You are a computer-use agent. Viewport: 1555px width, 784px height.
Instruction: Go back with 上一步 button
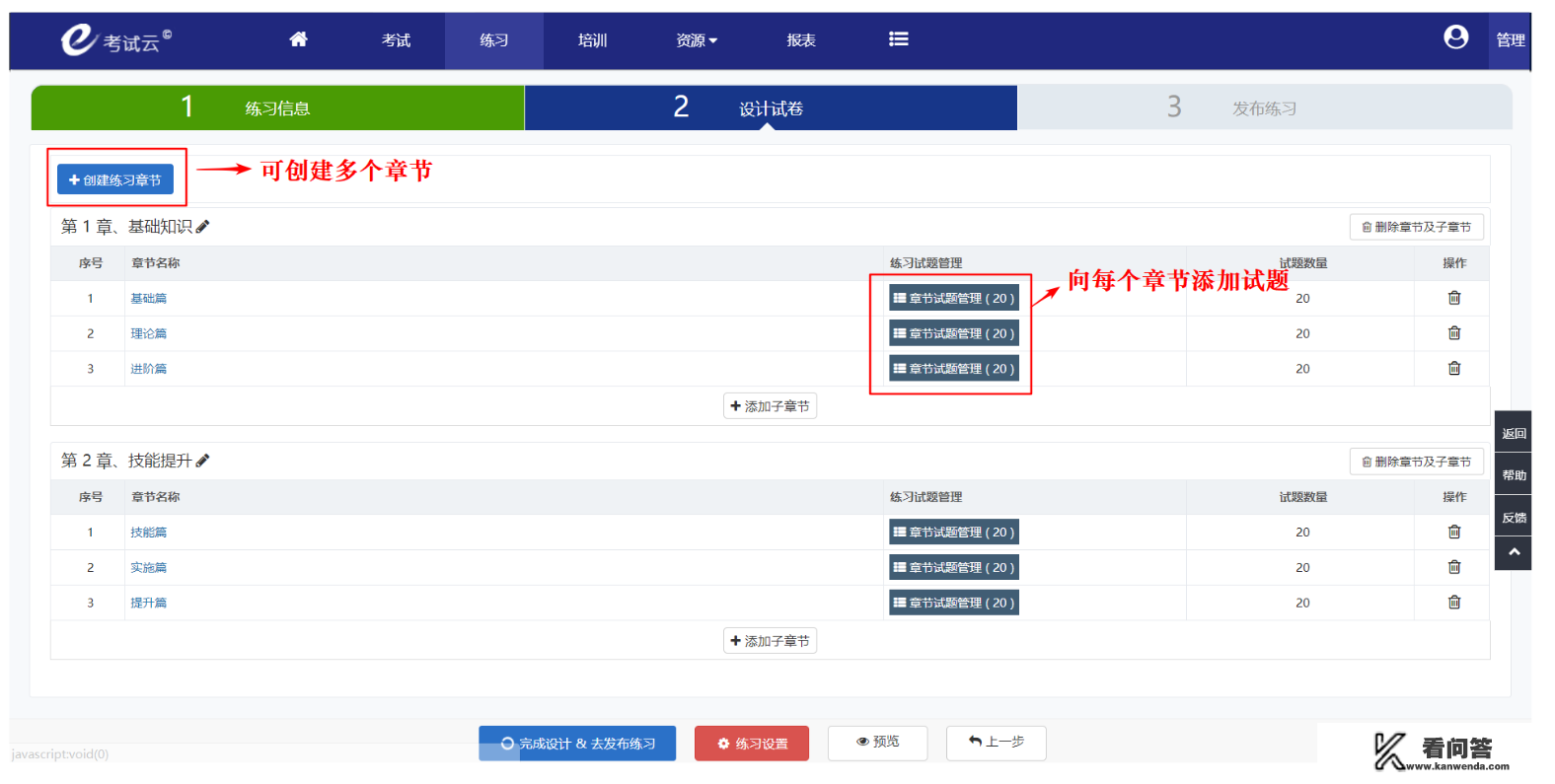point(996,743)
